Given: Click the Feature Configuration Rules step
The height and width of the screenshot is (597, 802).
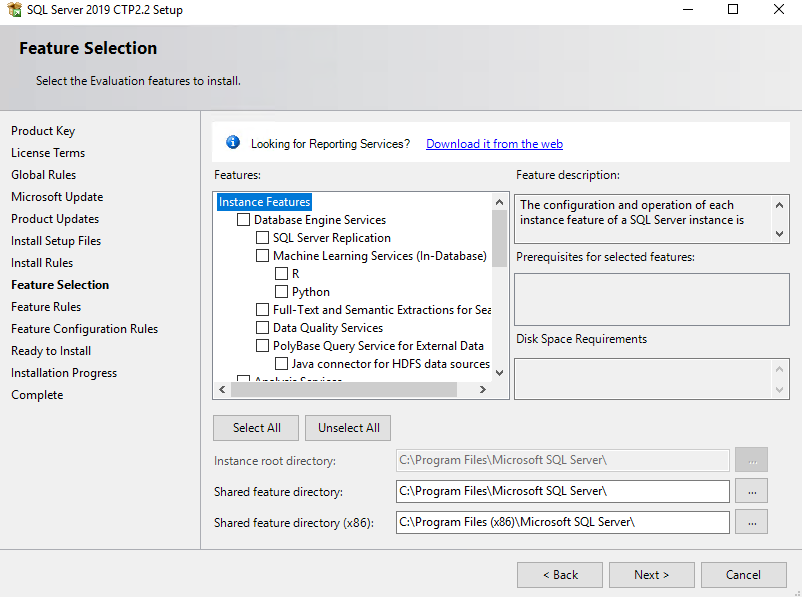Looking at the screenshot, I should coord(84,329).
